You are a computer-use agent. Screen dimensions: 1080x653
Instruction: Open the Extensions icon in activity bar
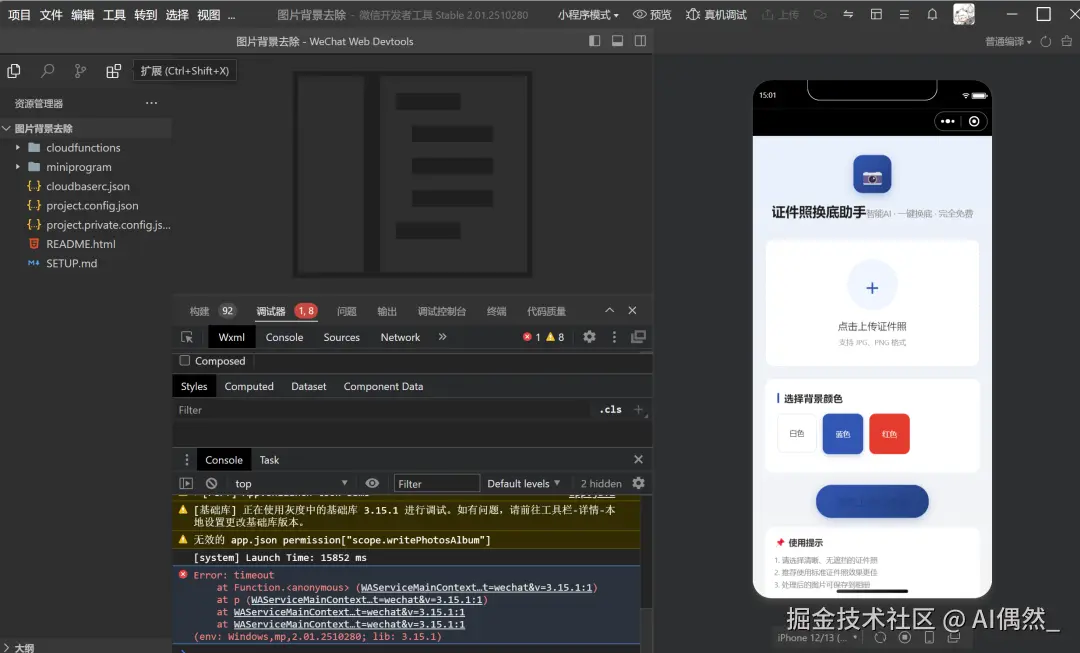[113, 70]
